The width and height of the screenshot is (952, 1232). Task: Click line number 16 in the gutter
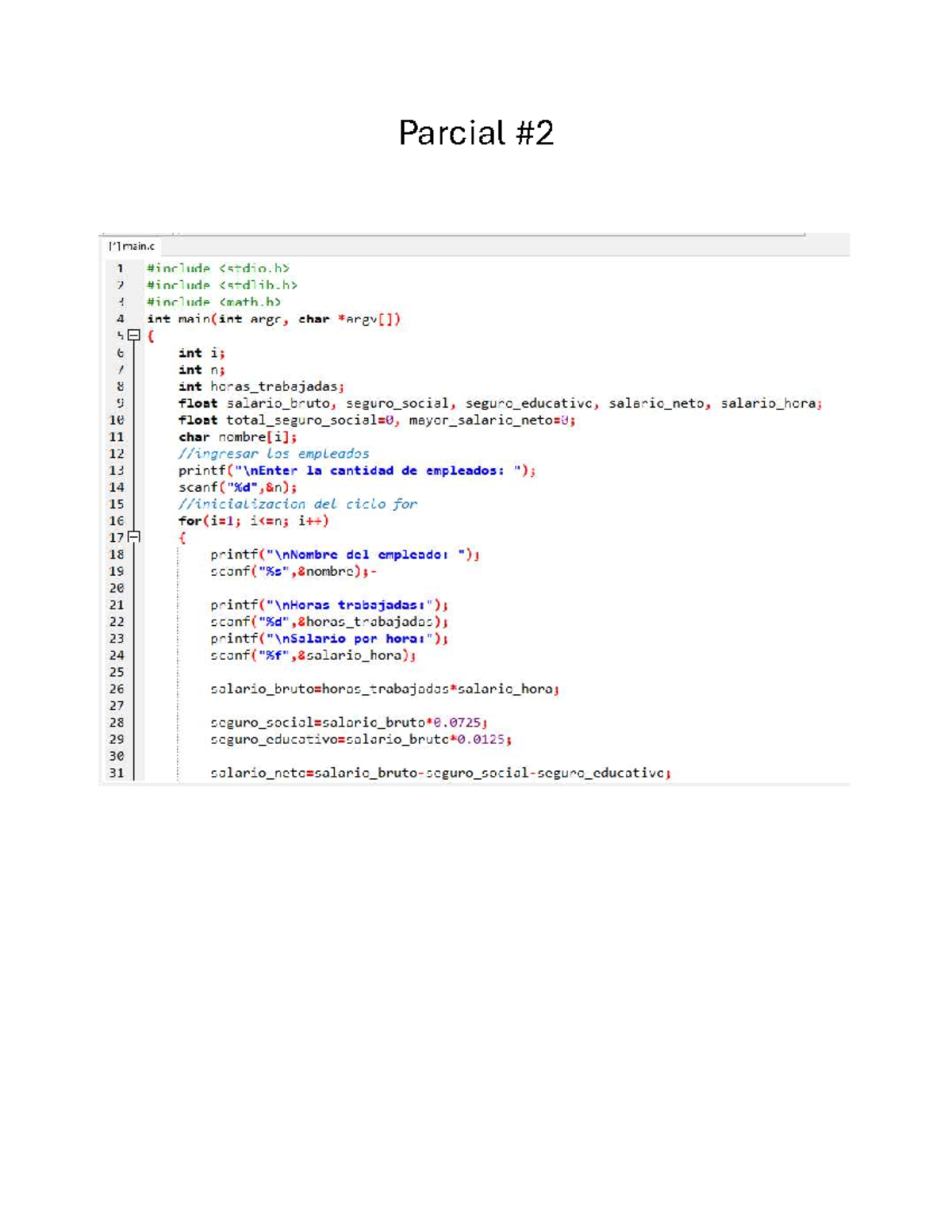pos(116,521)
